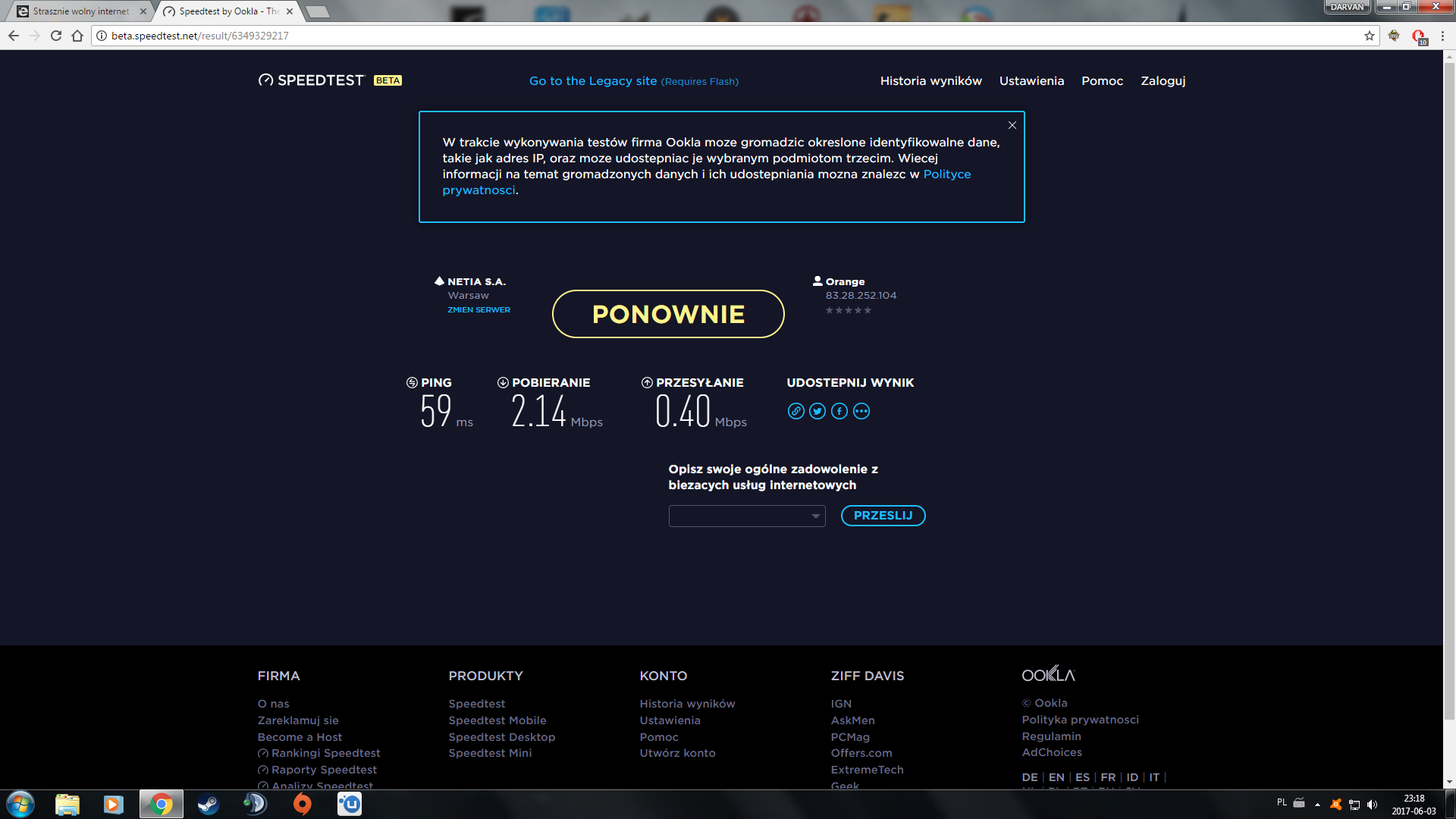Open Historia wyników in top menu

pyautogui.click(x=930, y=81)
